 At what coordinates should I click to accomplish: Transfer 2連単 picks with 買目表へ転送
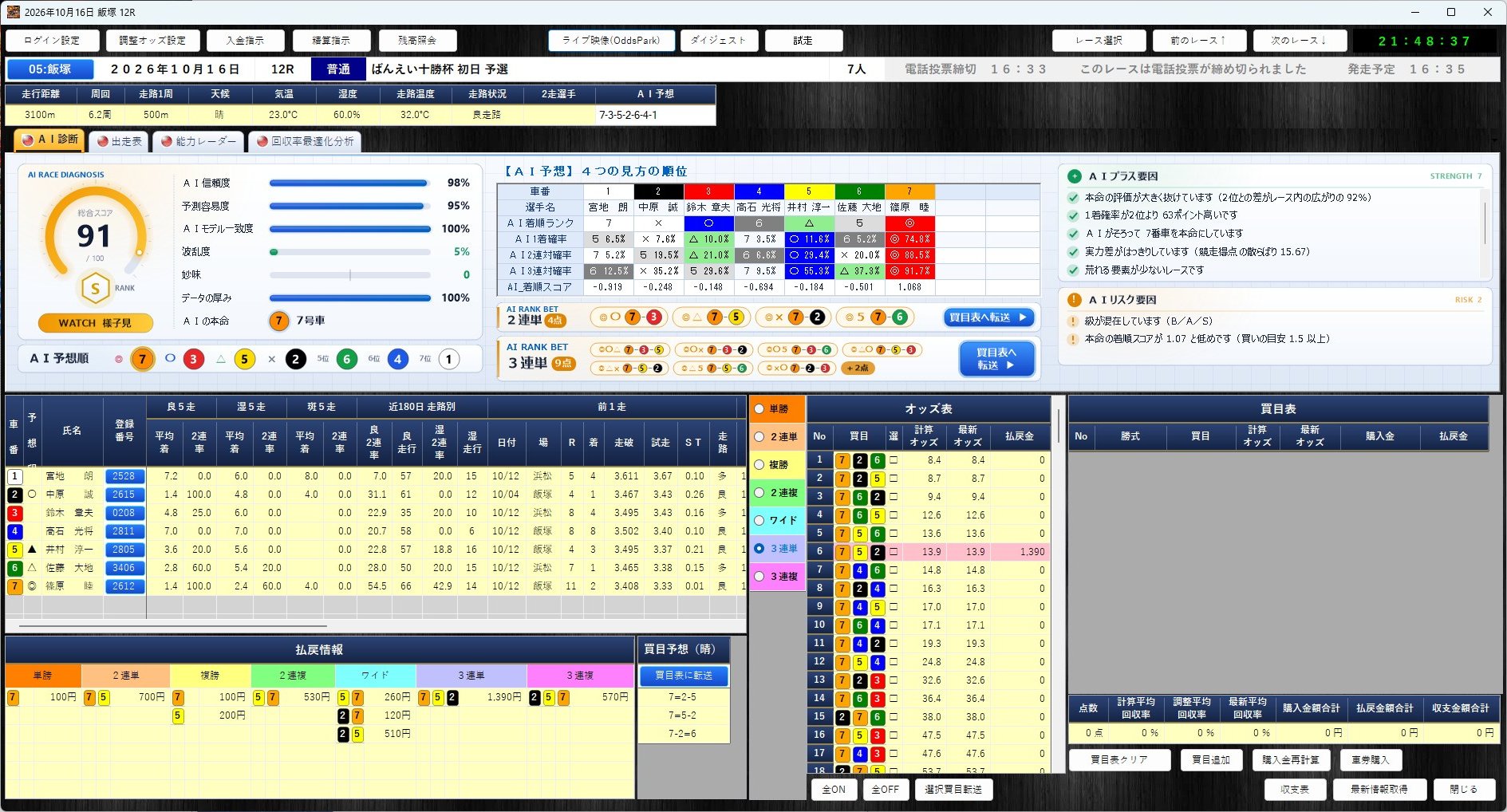click(989, 317)
